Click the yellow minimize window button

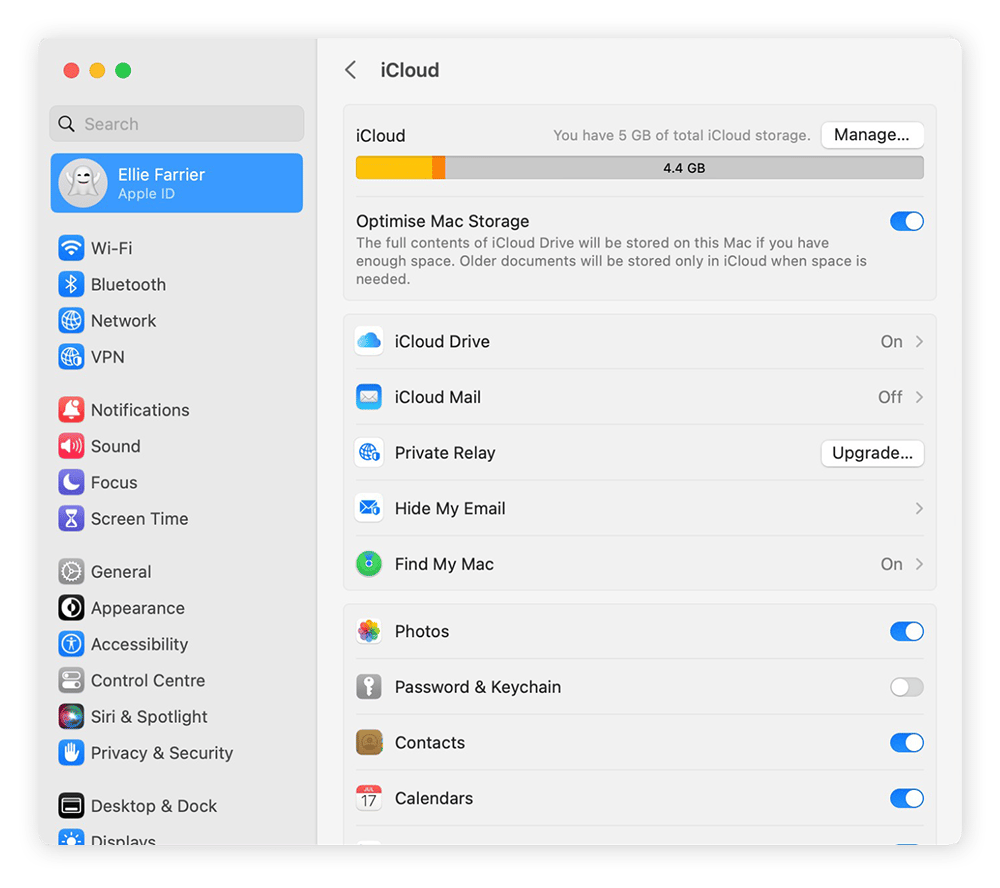pos(97,70)
